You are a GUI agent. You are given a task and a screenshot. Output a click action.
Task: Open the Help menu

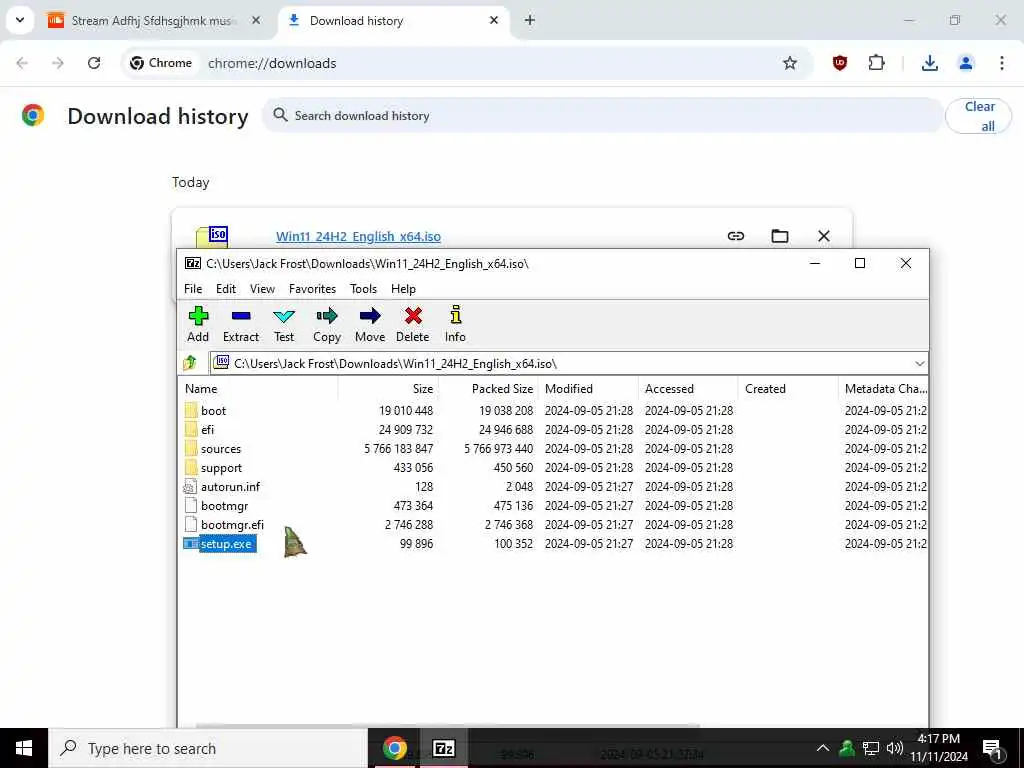403,289
